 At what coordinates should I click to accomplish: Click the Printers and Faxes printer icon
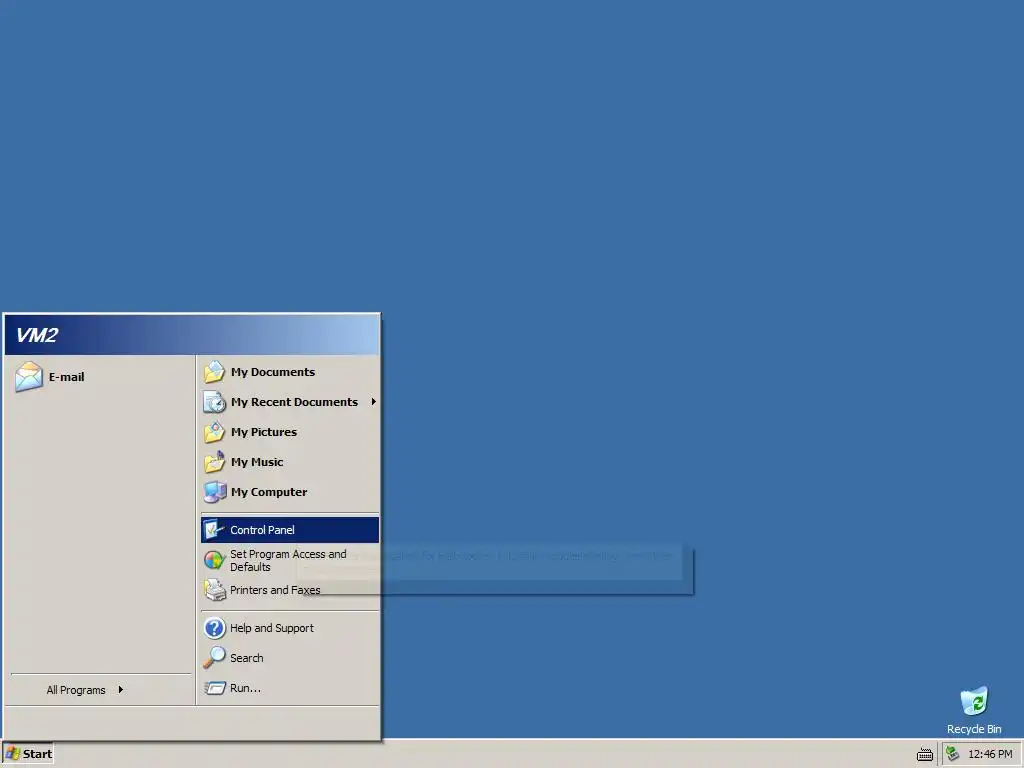[214, 590]
